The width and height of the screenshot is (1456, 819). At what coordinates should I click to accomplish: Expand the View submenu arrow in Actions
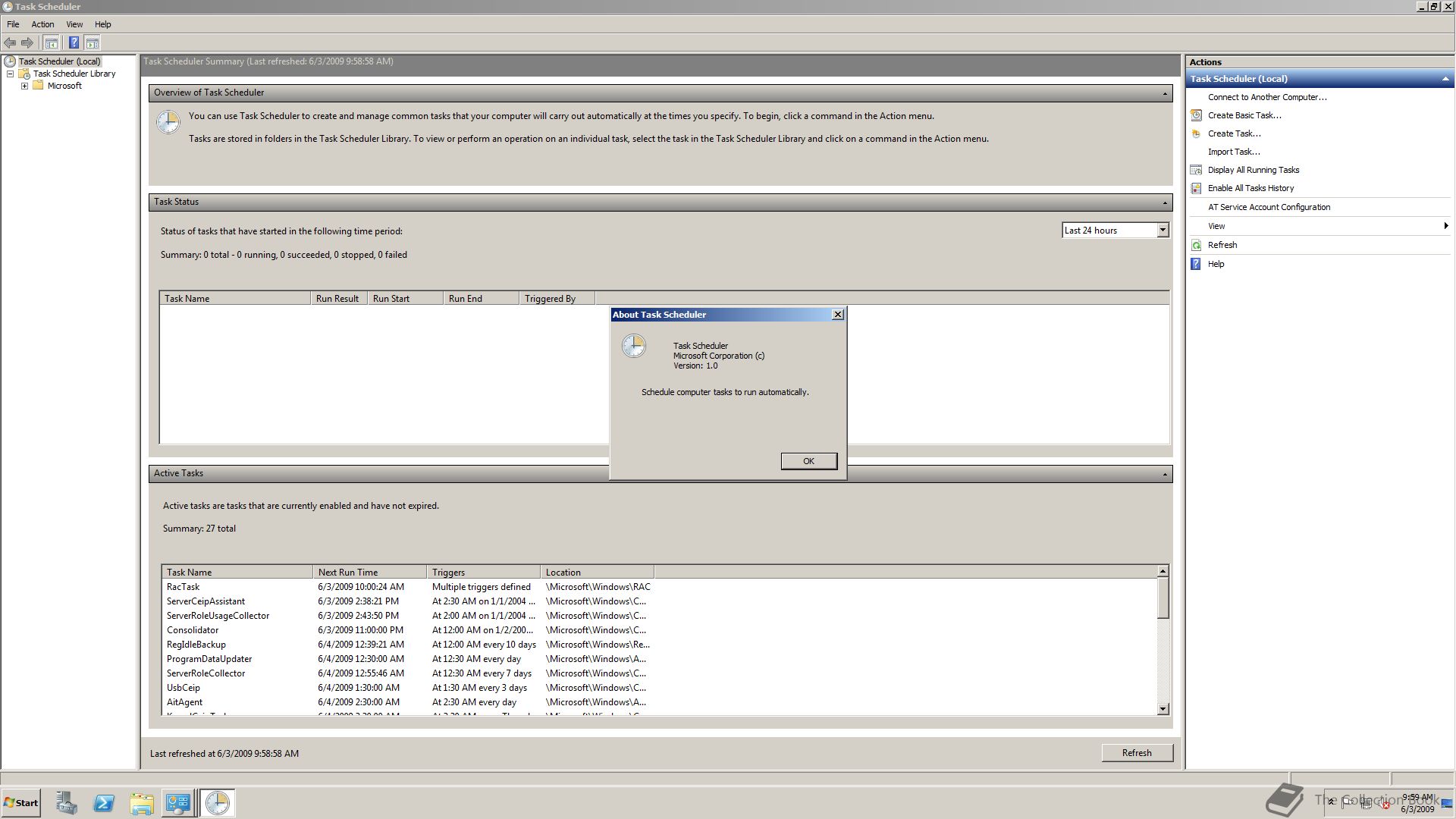pyautogui.click(x=1446, y=226)
